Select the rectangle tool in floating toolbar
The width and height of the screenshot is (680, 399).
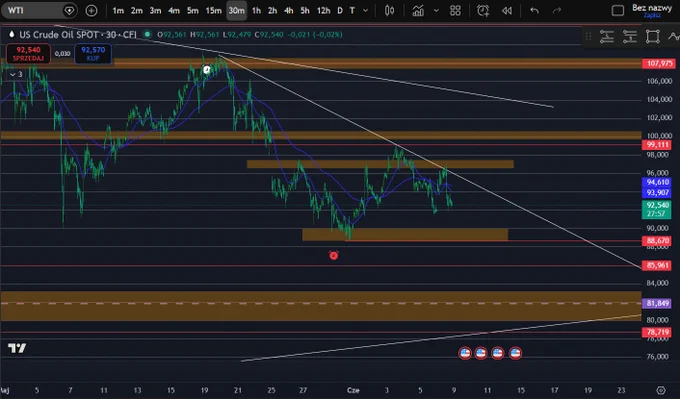(x=653, y=36)
